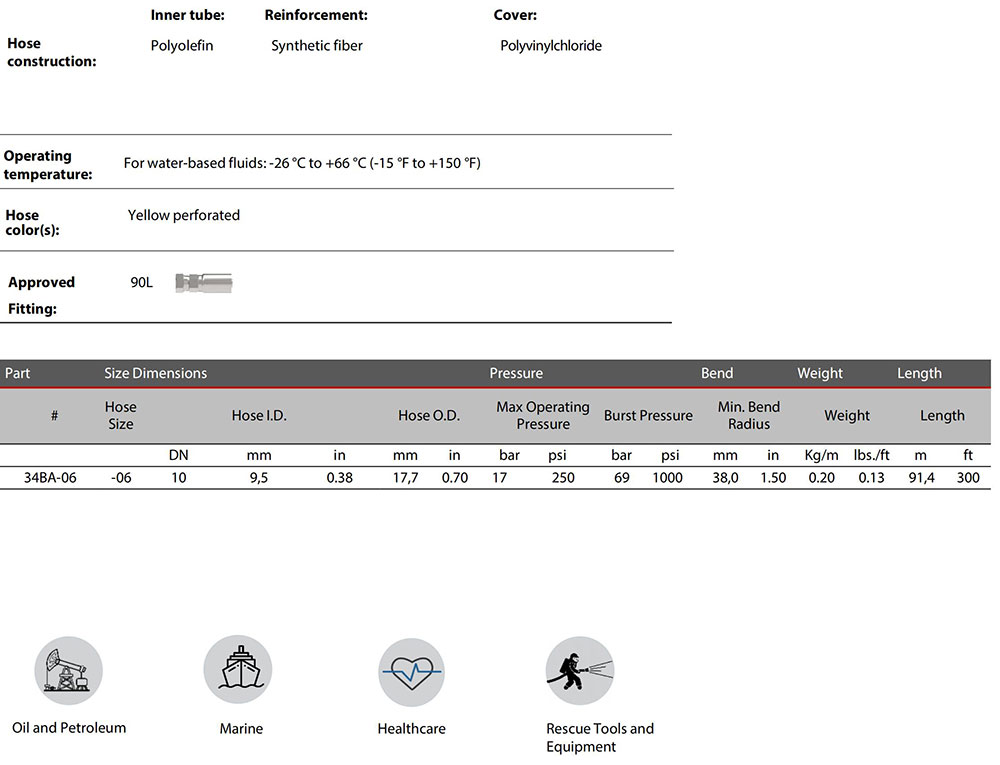Click the Burst Pressure column header

coord(648,415)
